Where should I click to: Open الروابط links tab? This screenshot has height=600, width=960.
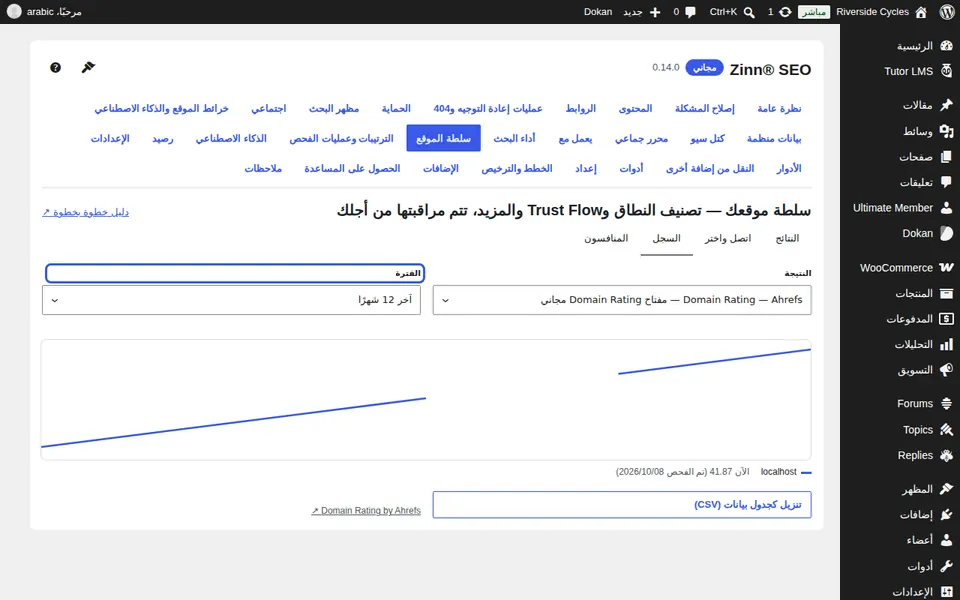tap(580, 108)
